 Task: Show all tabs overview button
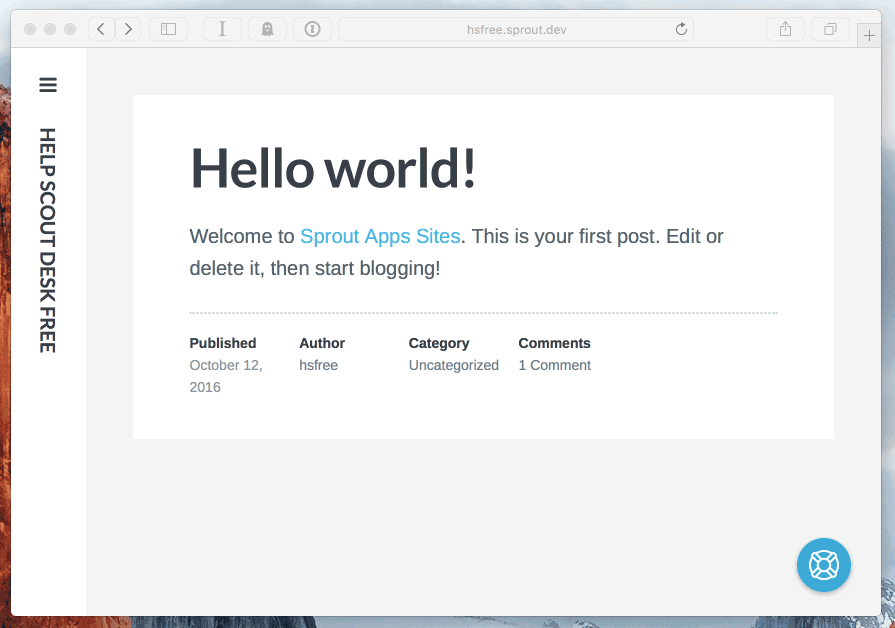[831, 29]
